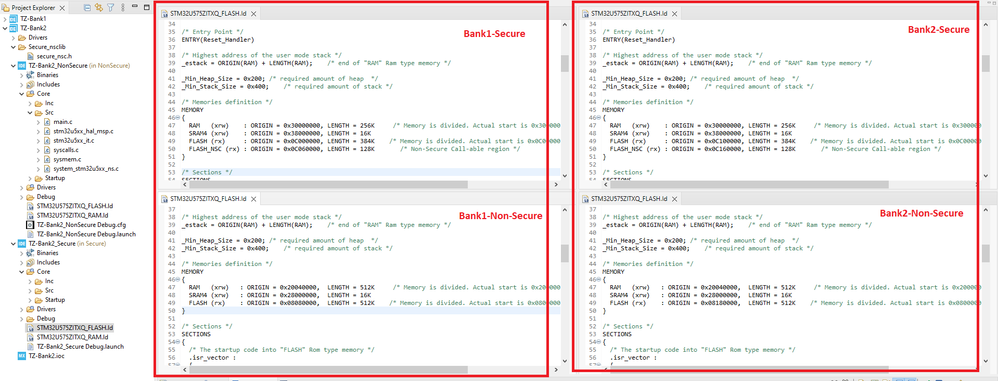
Task: Select syscalls.c in the tree
Action: pyautogui.click(x=66, y=149)
